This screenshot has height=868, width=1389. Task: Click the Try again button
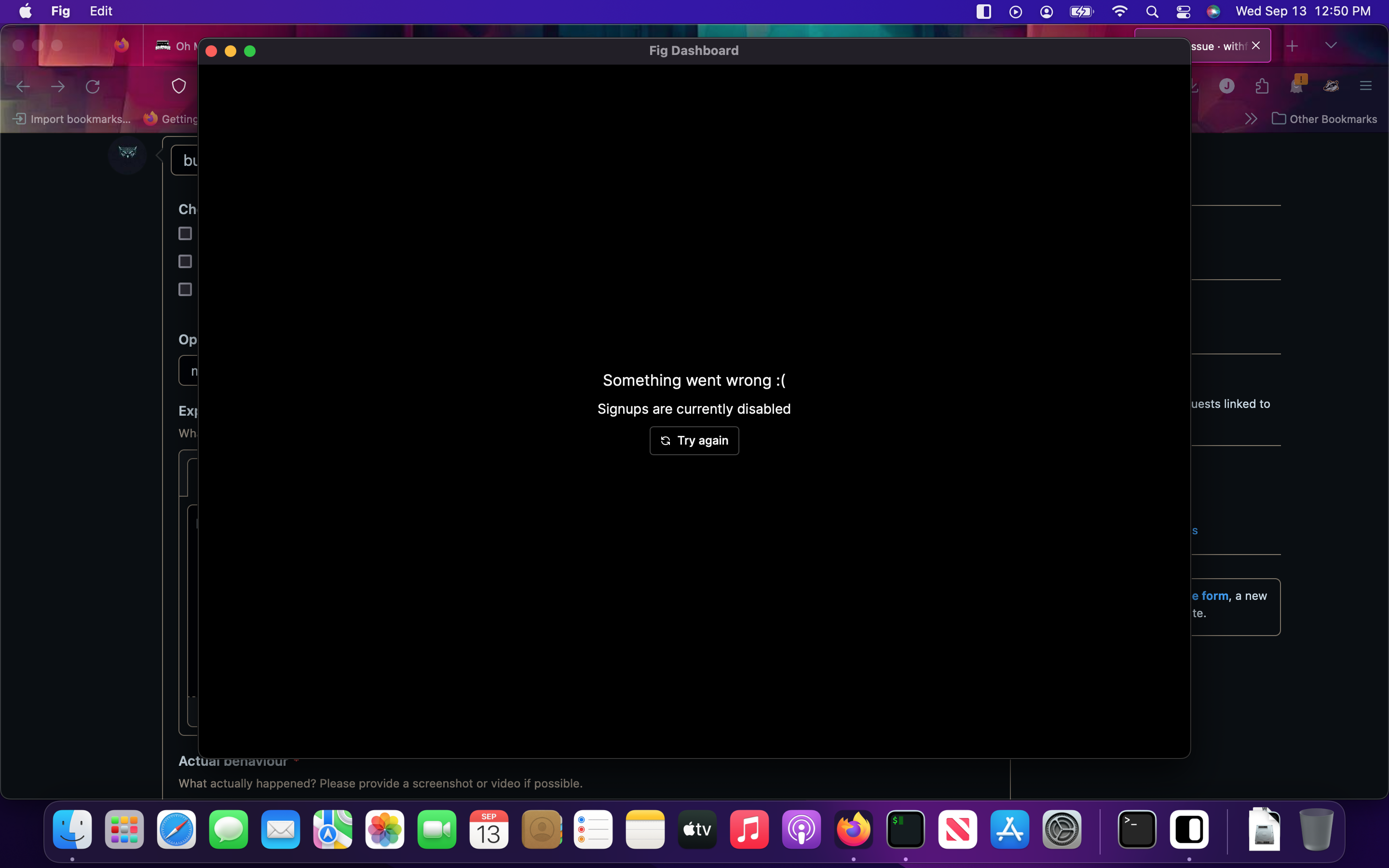pos(694,440)
